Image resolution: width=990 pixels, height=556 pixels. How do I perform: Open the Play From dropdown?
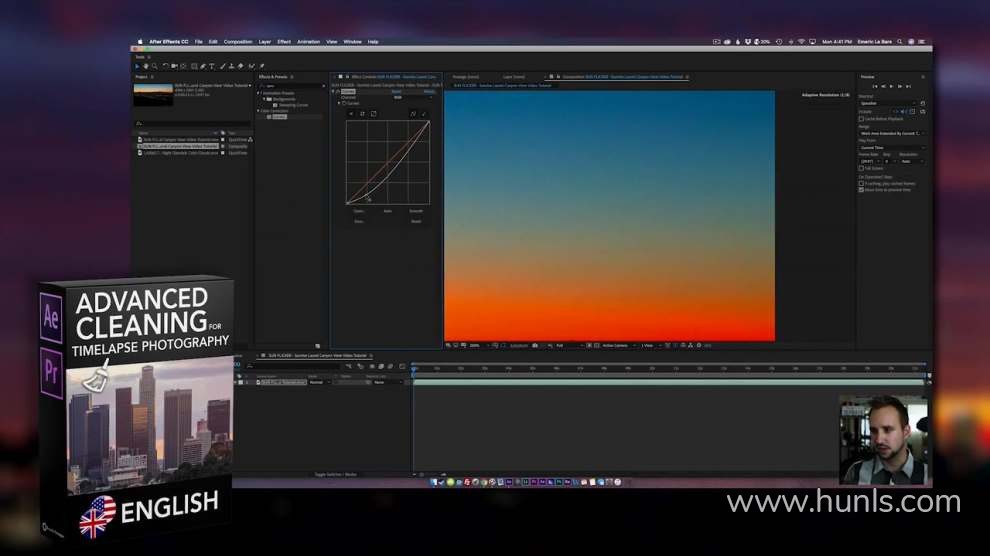(890, 147)
